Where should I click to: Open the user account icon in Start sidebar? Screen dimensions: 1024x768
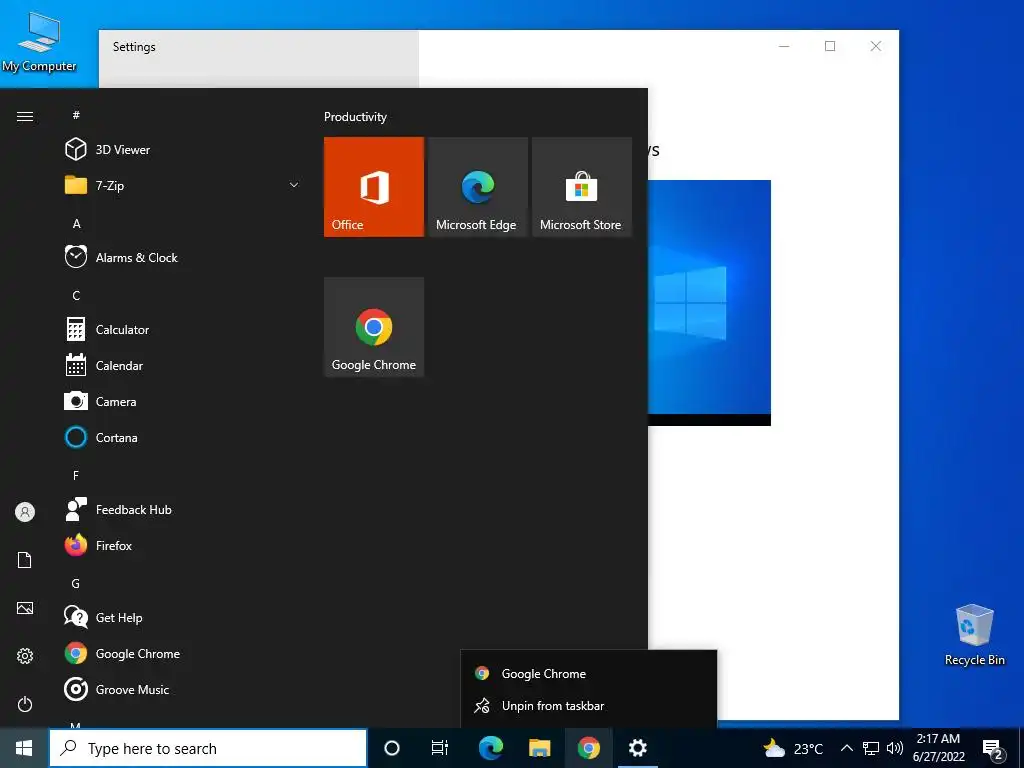[25, 512]
